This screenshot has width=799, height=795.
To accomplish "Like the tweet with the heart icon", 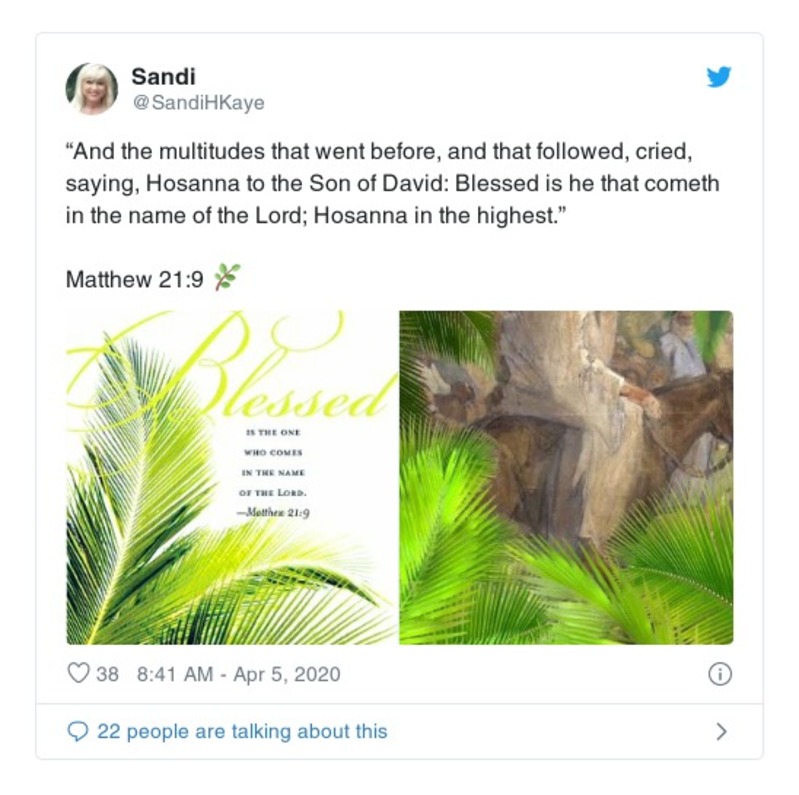I will (78, 674).
